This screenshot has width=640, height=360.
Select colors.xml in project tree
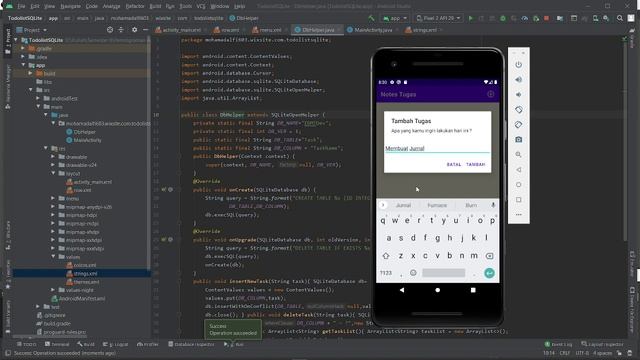[81, 265]
